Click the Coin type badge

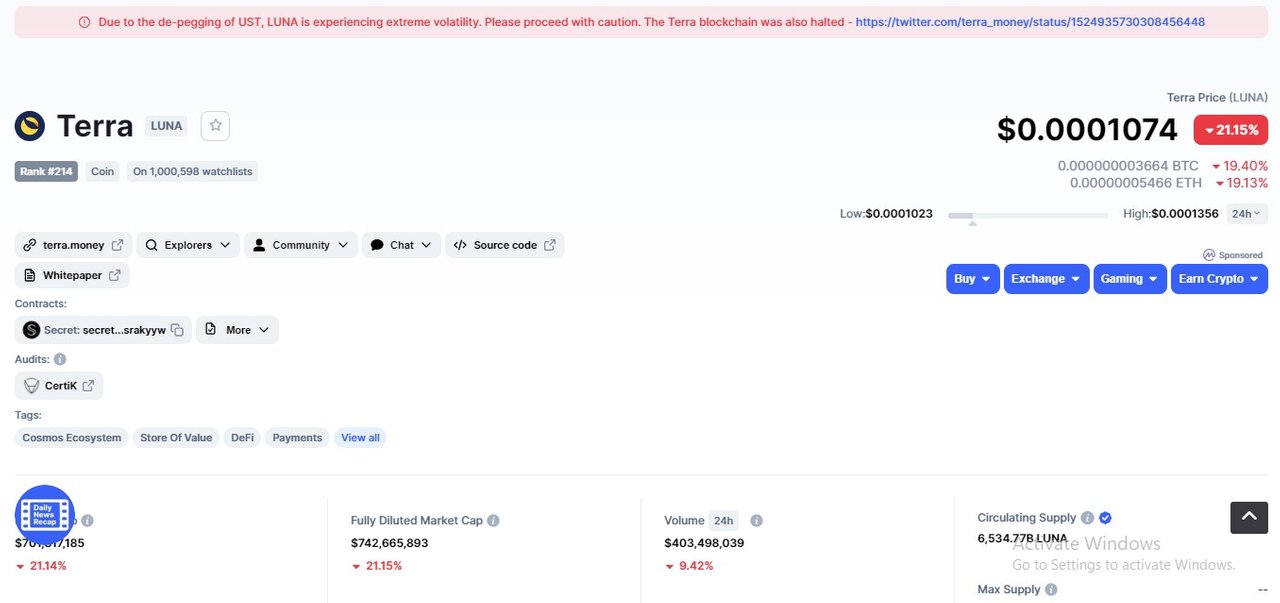point(103,172)
